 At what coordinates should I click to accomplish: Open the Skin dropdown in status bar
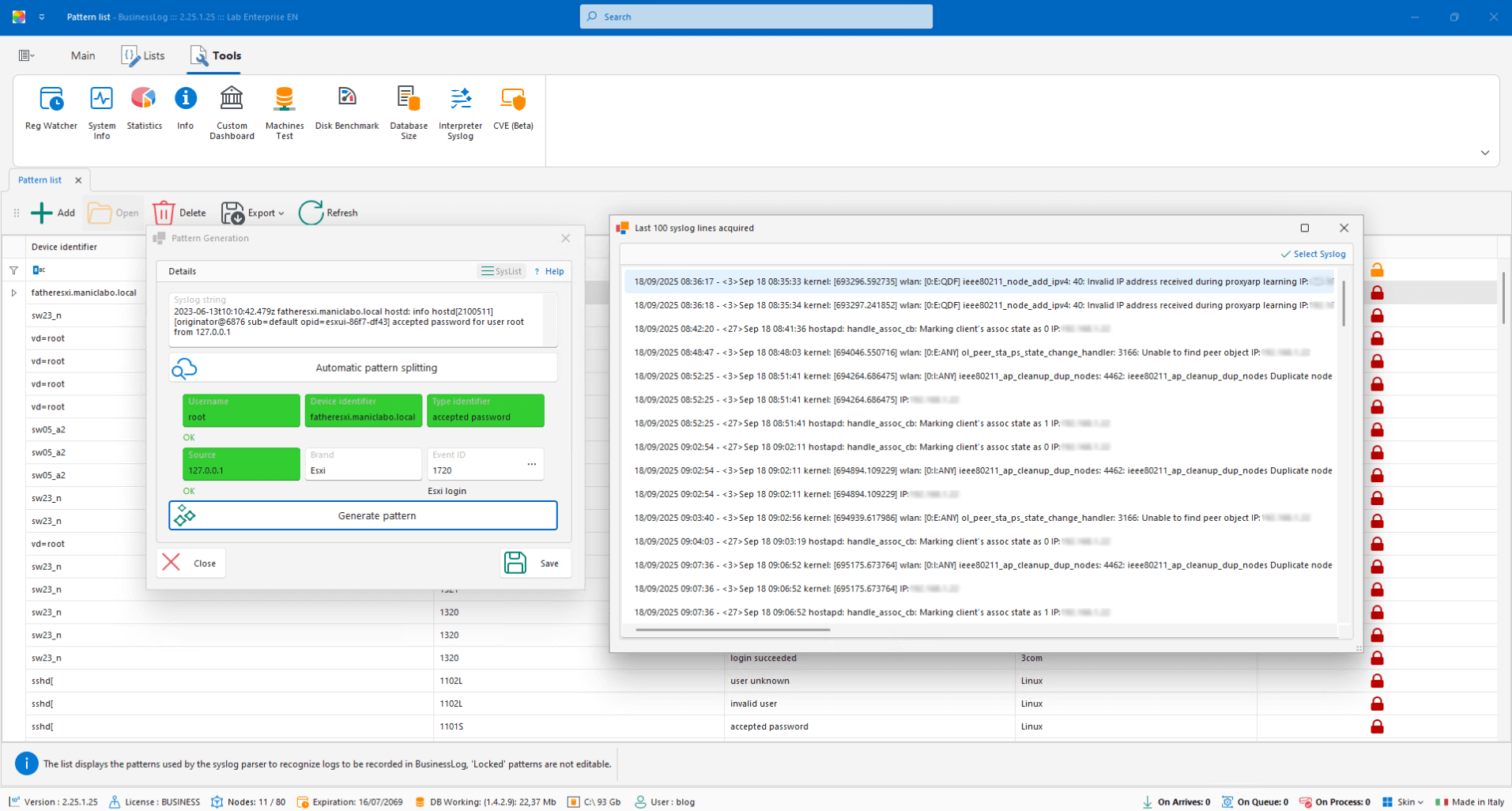(1404, 802)
